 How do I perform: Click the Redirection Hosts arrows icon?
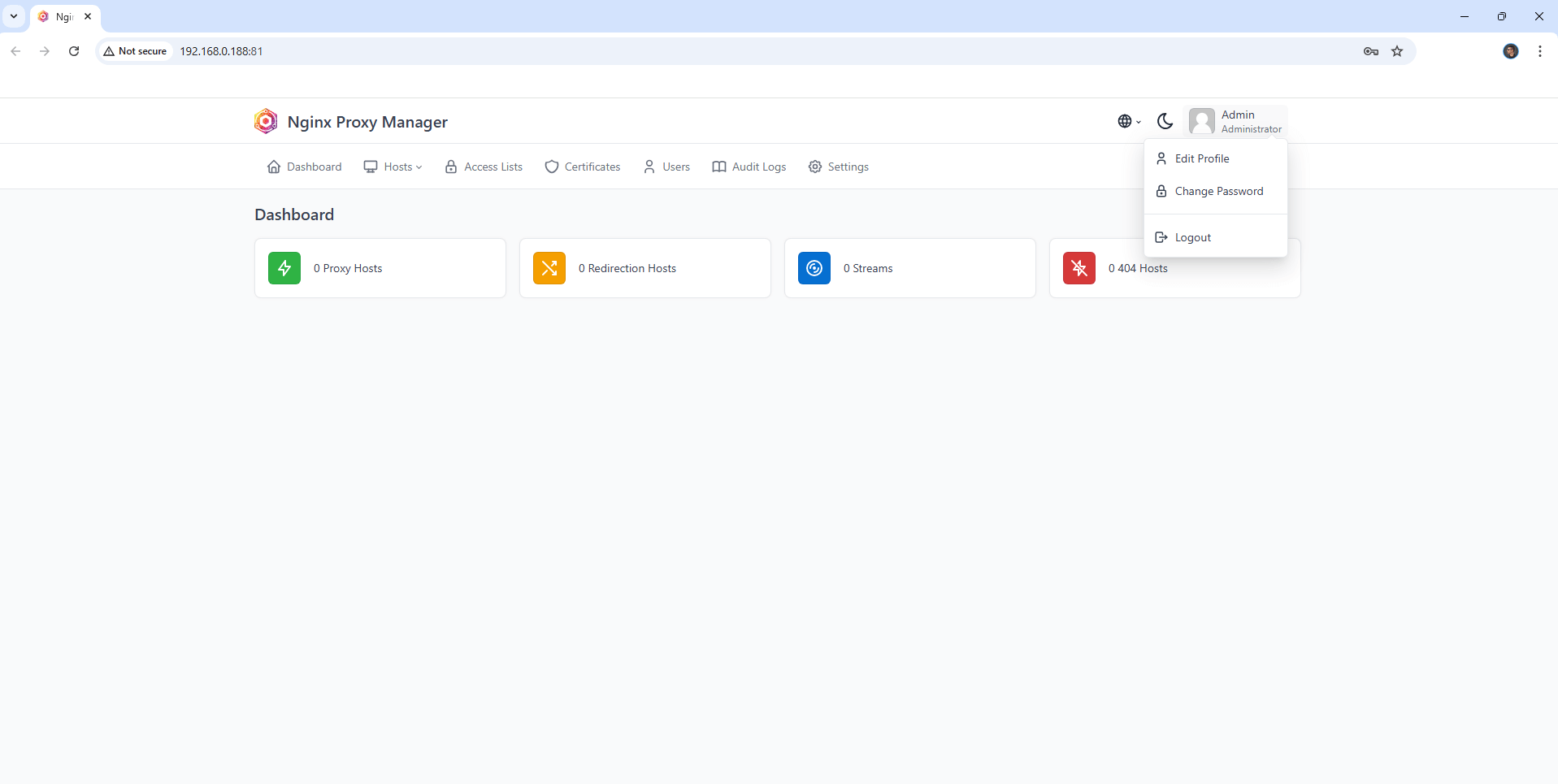point(549,267)
